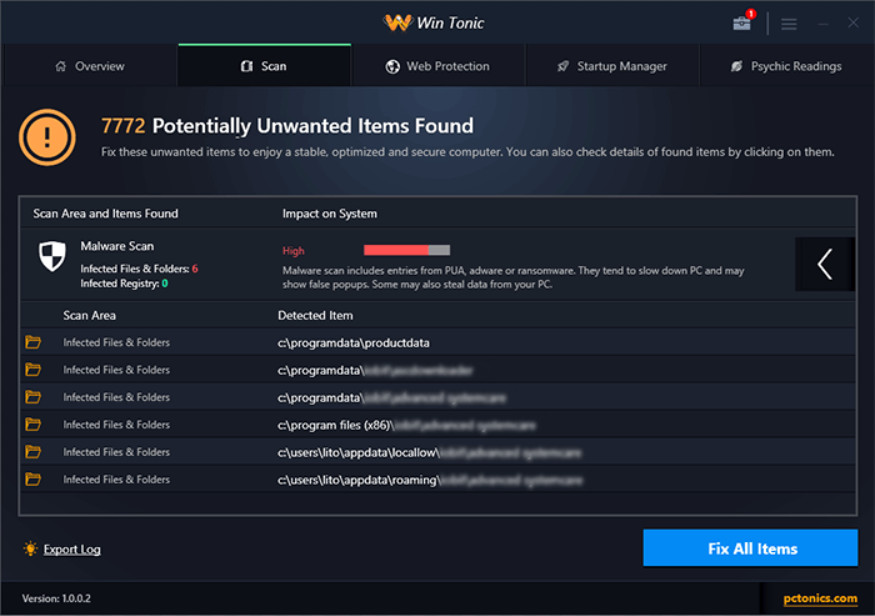Open the hamburger menu icon
Image resolution: width=875 pixels, height=616 pixels.
point(789,23)
